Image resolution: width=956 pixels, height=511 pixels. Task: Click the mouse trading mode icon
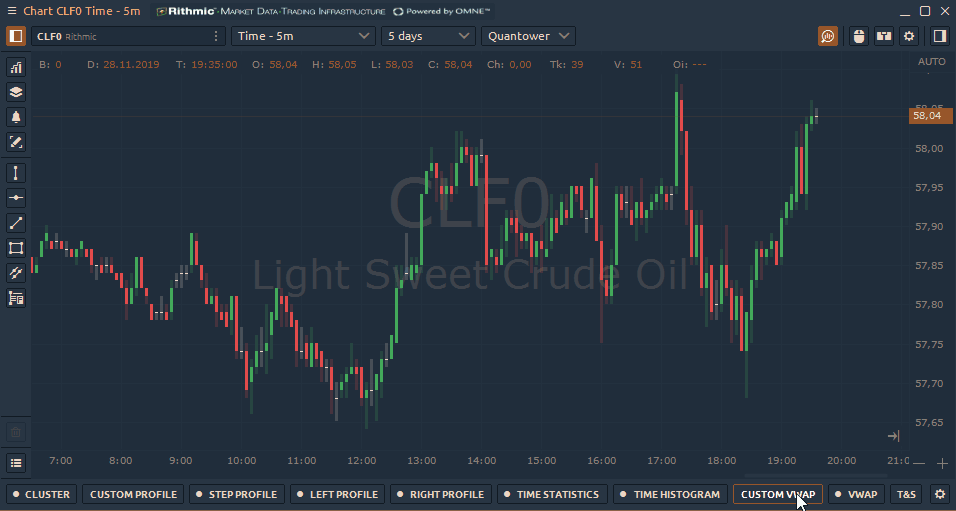[858, 36]
